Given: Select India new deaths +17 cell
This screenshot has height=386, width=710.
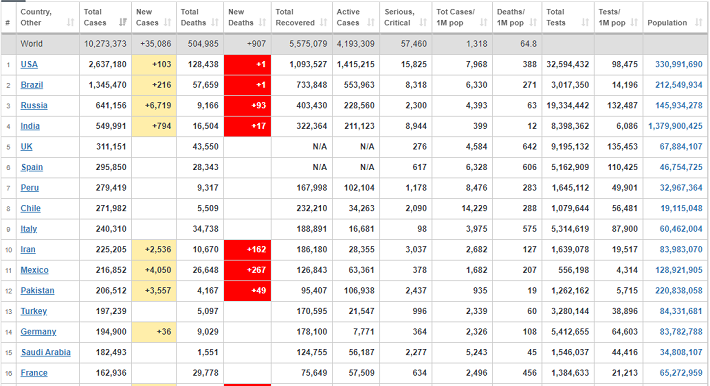Looking at the screenshot, I should click(x=247, y=126).
